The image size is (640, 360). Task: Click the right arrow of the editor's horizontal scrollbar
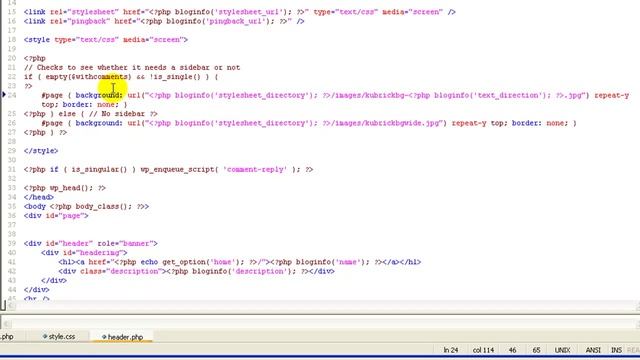(x=638, y=306)
